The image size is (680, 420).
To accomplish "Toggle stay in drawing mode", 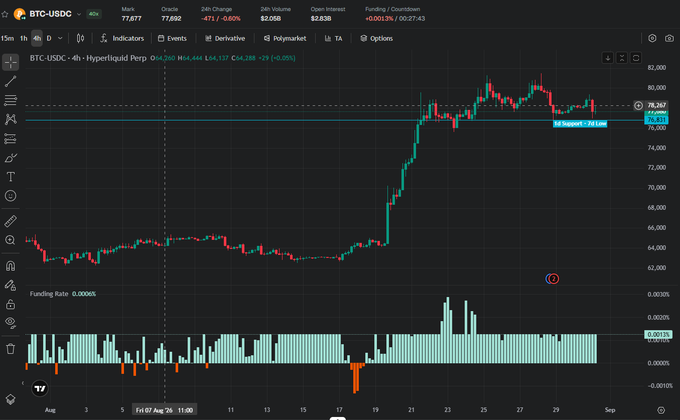I will tap(10, 285).
